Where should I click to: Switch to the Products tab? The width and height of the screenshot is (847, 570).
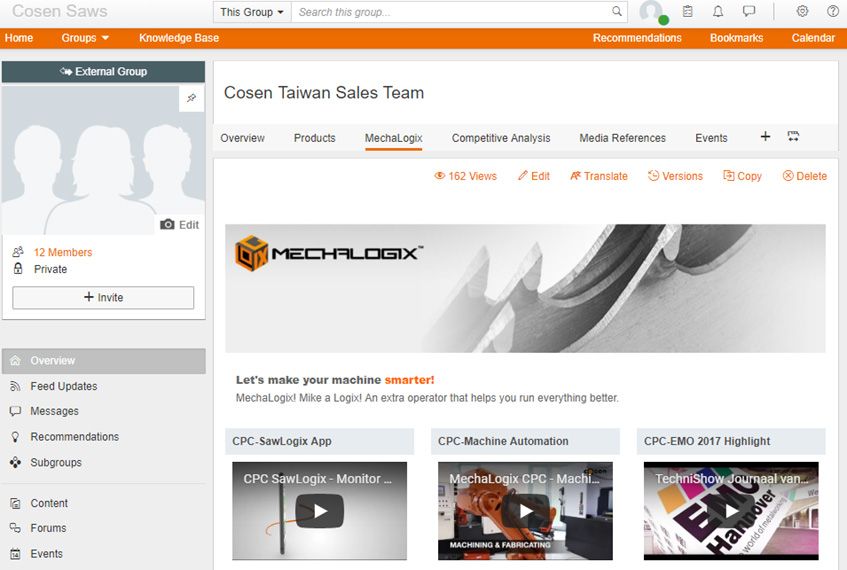click(x=314, y=138)
